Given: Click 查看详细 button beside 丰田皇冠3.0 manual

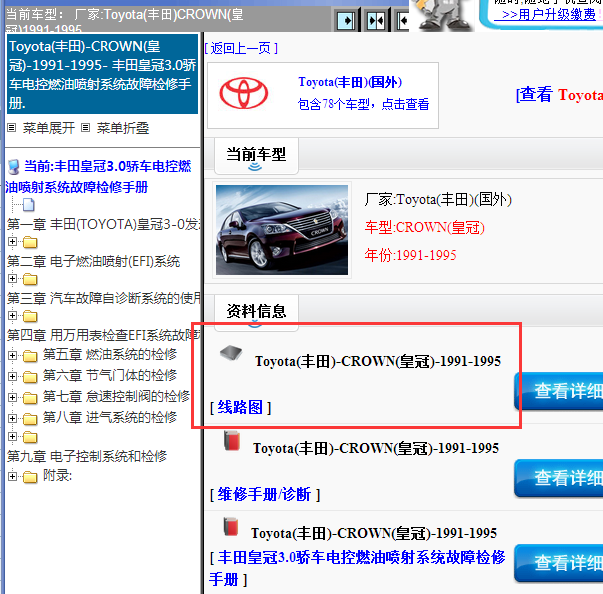Looking at the screenshot, I should pos(559,563).
